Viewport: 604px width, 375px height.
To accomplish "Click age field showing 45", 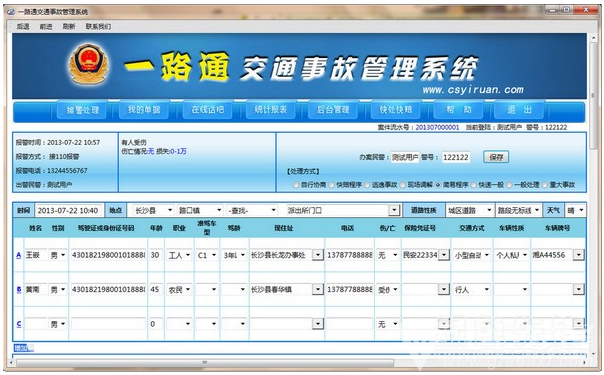I will coord(156,290).
